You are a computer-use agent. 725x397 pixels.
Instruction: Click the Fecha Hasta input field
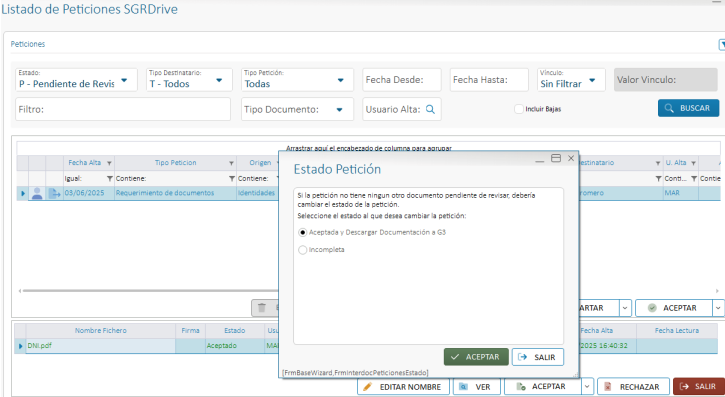coord(489,80)
